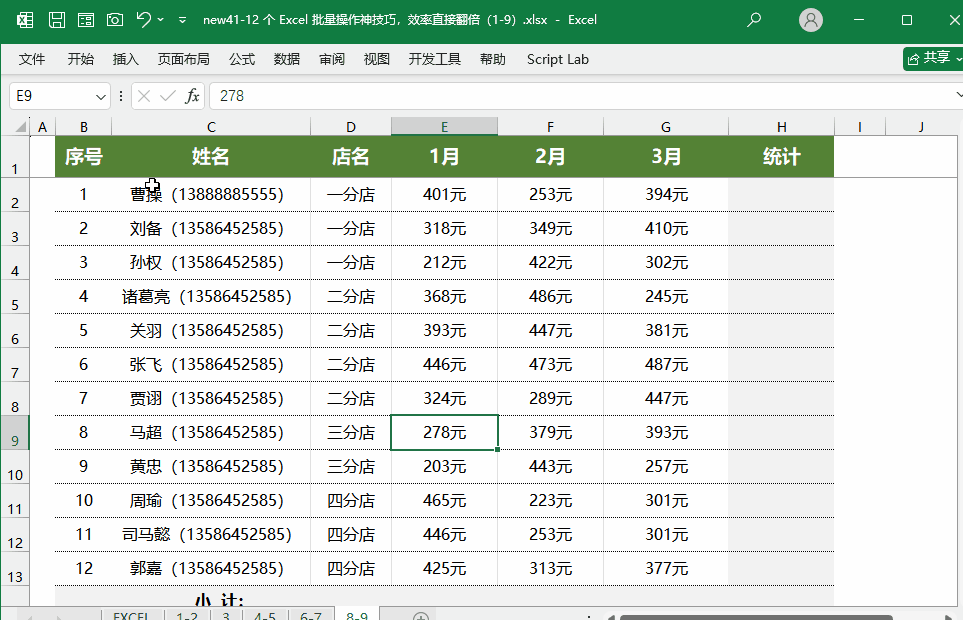This screenshot has height=620, width=963.
Task: Select the 401元 cell in 曹操 row
Action: 444,195
